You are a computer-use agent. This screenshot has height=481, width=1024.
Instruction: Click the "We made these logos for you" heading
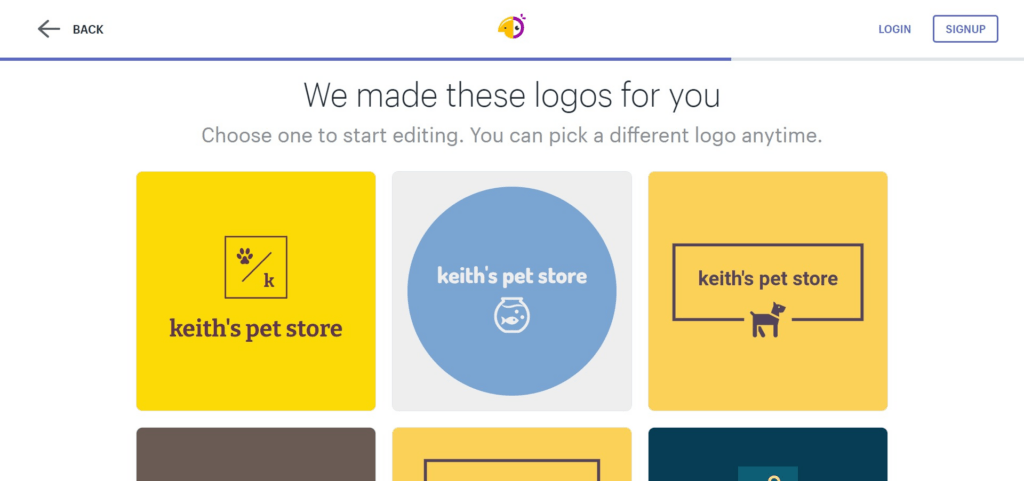point(511,96)
